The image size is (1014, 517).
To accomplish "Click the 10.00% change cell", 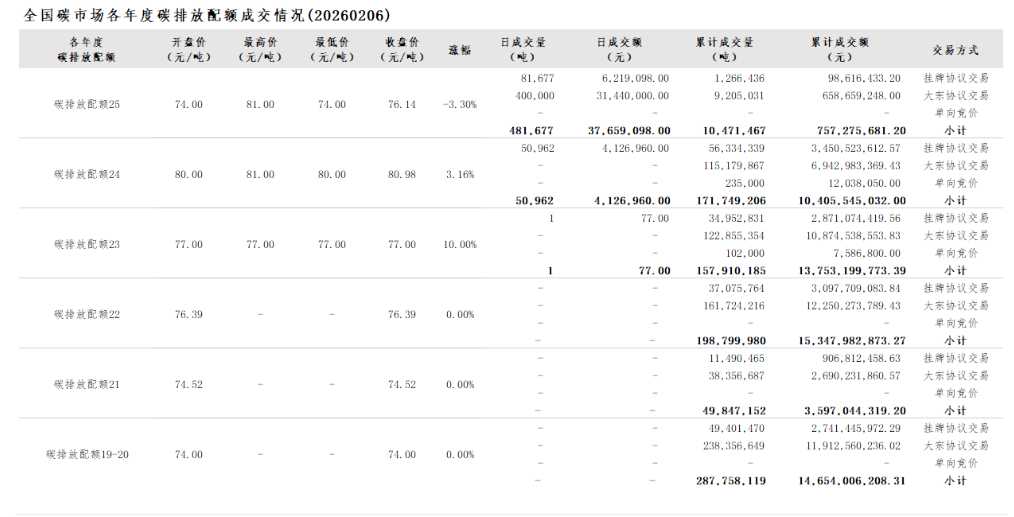I will tap(460, 244).
